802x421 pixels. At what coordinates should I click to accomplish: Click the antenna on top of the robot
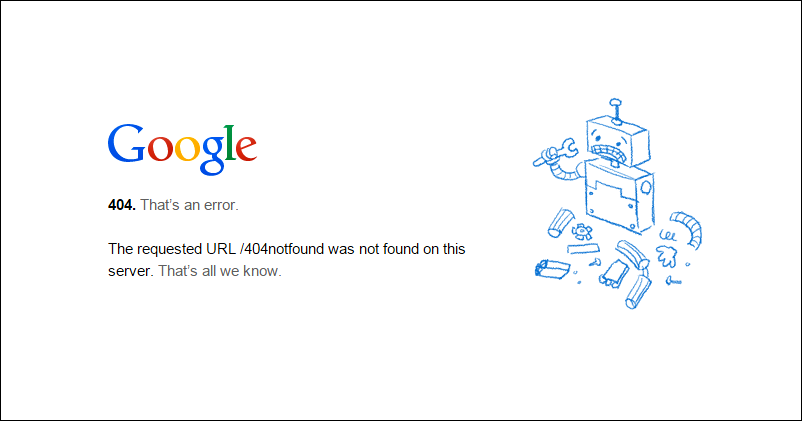(x=616, y=111)
